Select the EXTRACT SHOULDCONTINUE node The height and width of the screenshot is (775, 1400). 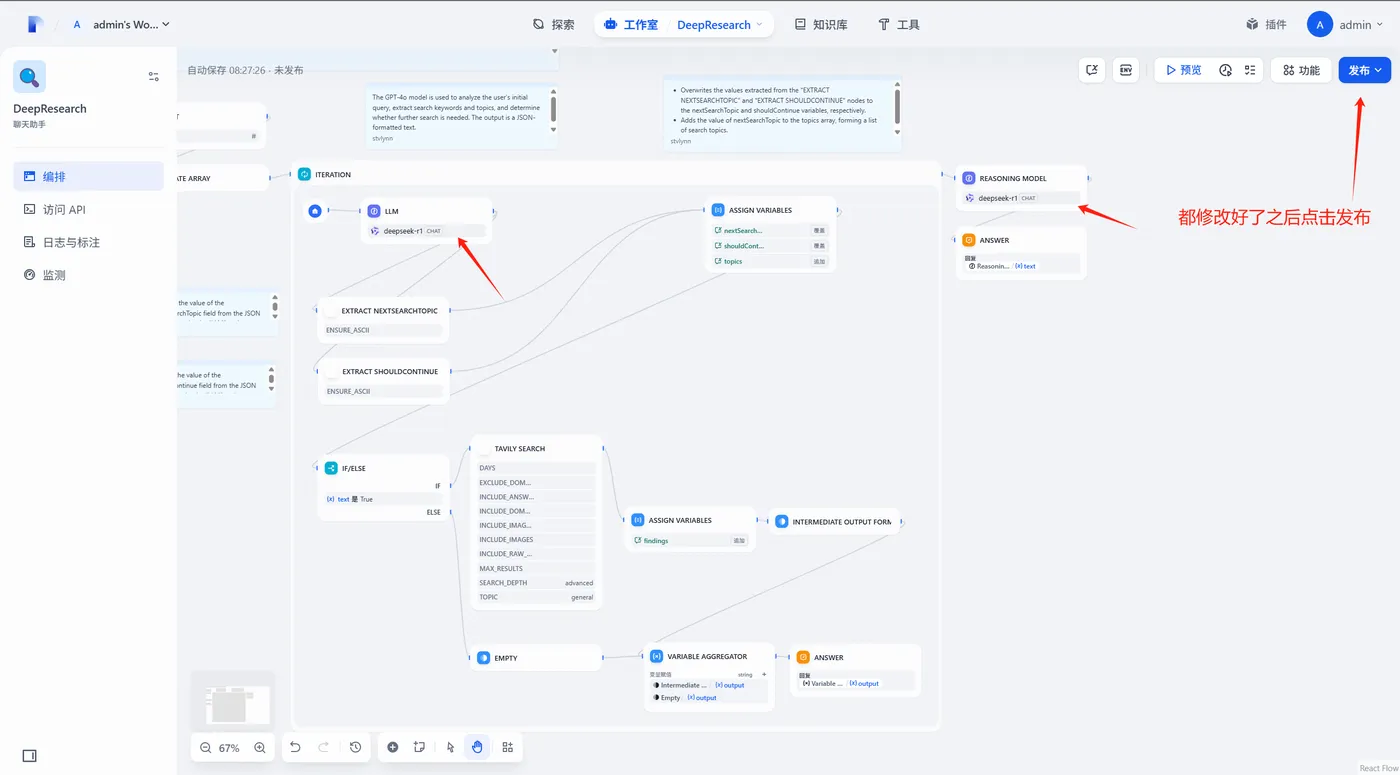[x=383, y=380]
